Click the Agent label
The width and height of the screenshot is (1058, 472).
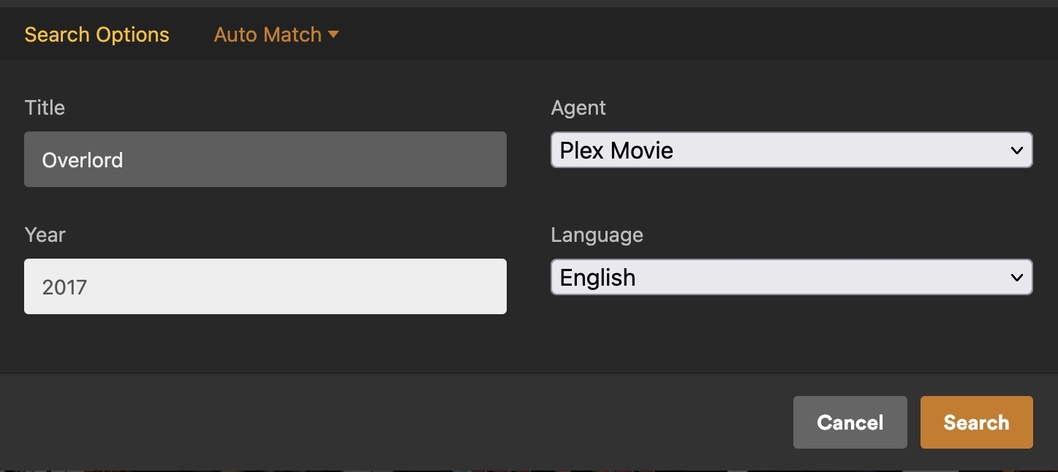click(x=578, y=108)
